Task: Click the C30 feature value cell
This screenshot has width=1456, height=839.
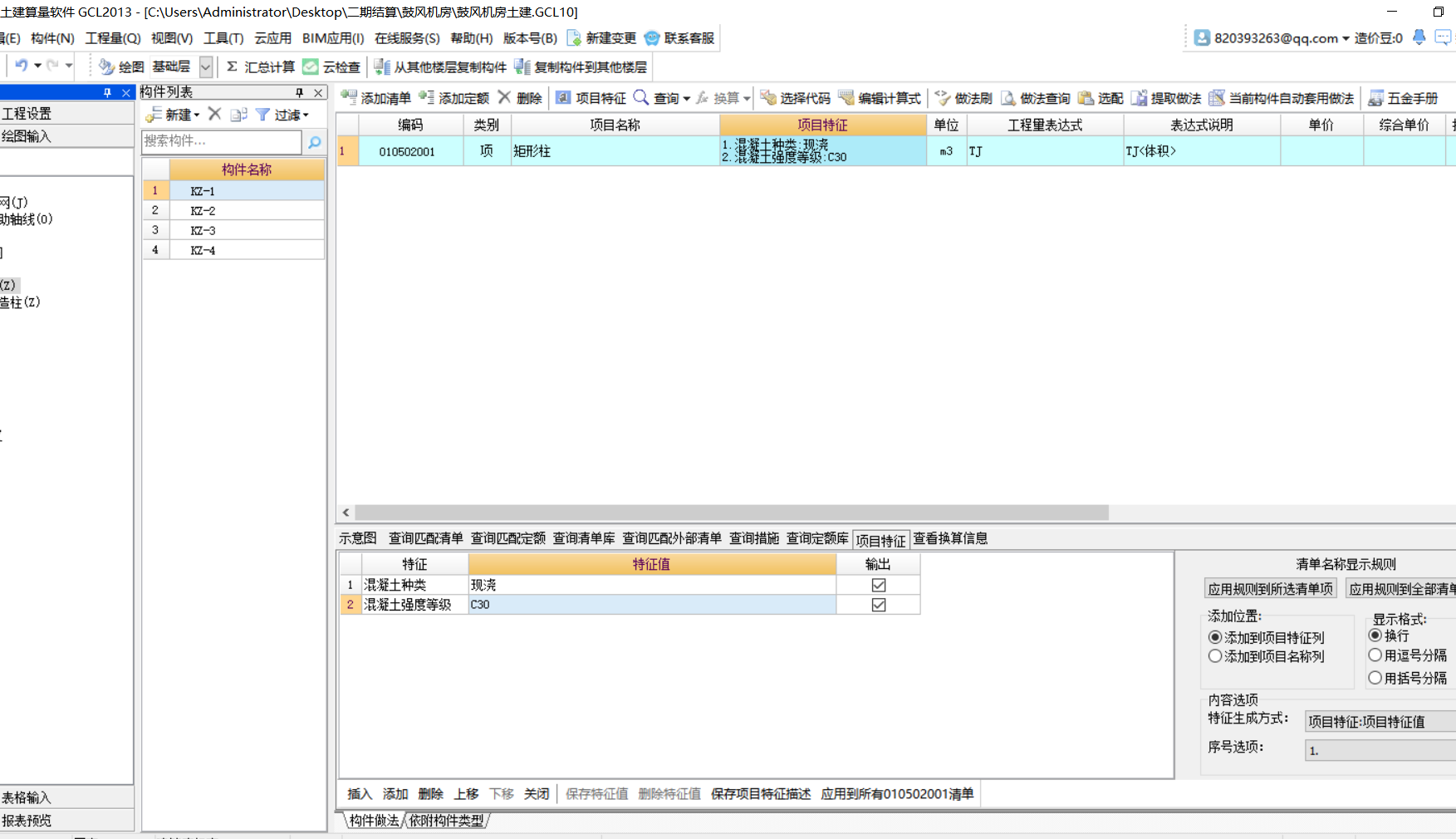Action: (652, 605)
